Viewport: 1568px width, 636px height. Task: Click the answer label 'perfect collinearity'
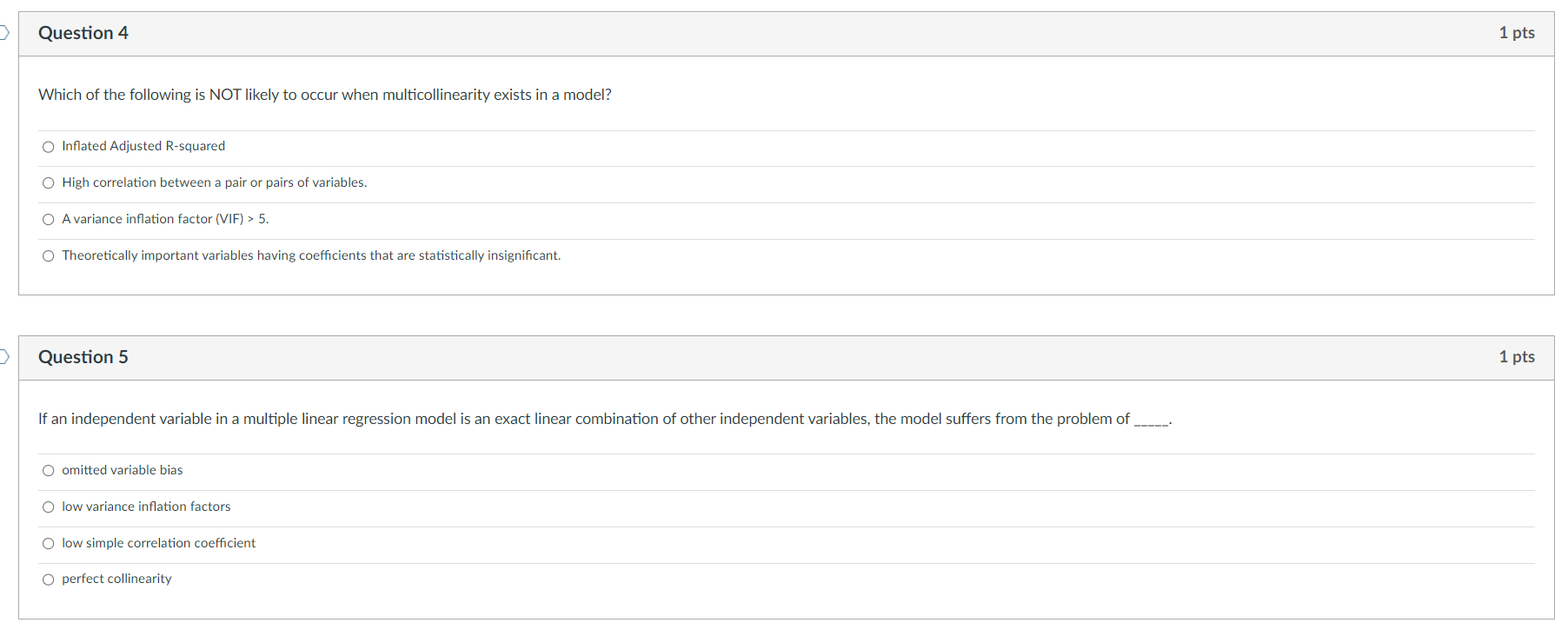[116, 579]
